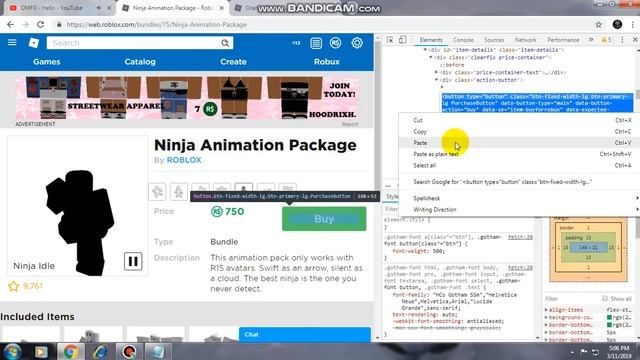The width and height of the screenshot is (640, 360).
Task: Click the Roblox logo home icon
Action: tap(33, 43)
